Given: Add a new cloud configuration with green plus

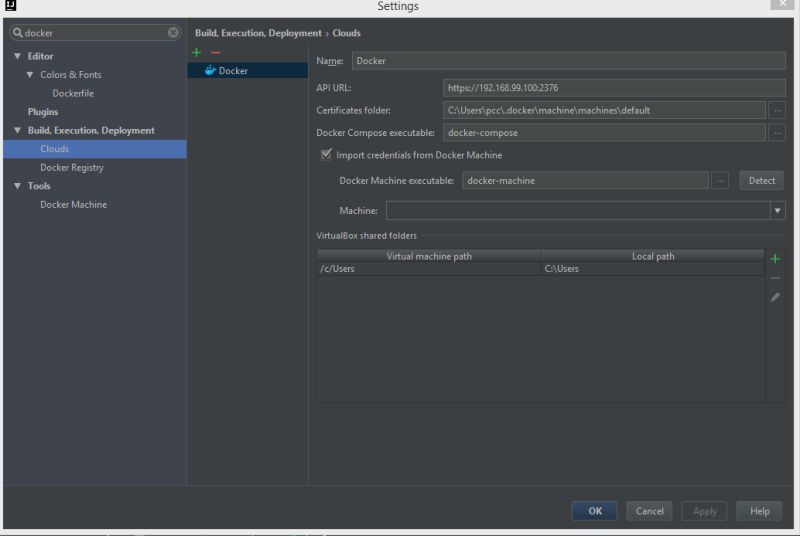Looking at the screenshot, I should [196, 53].
